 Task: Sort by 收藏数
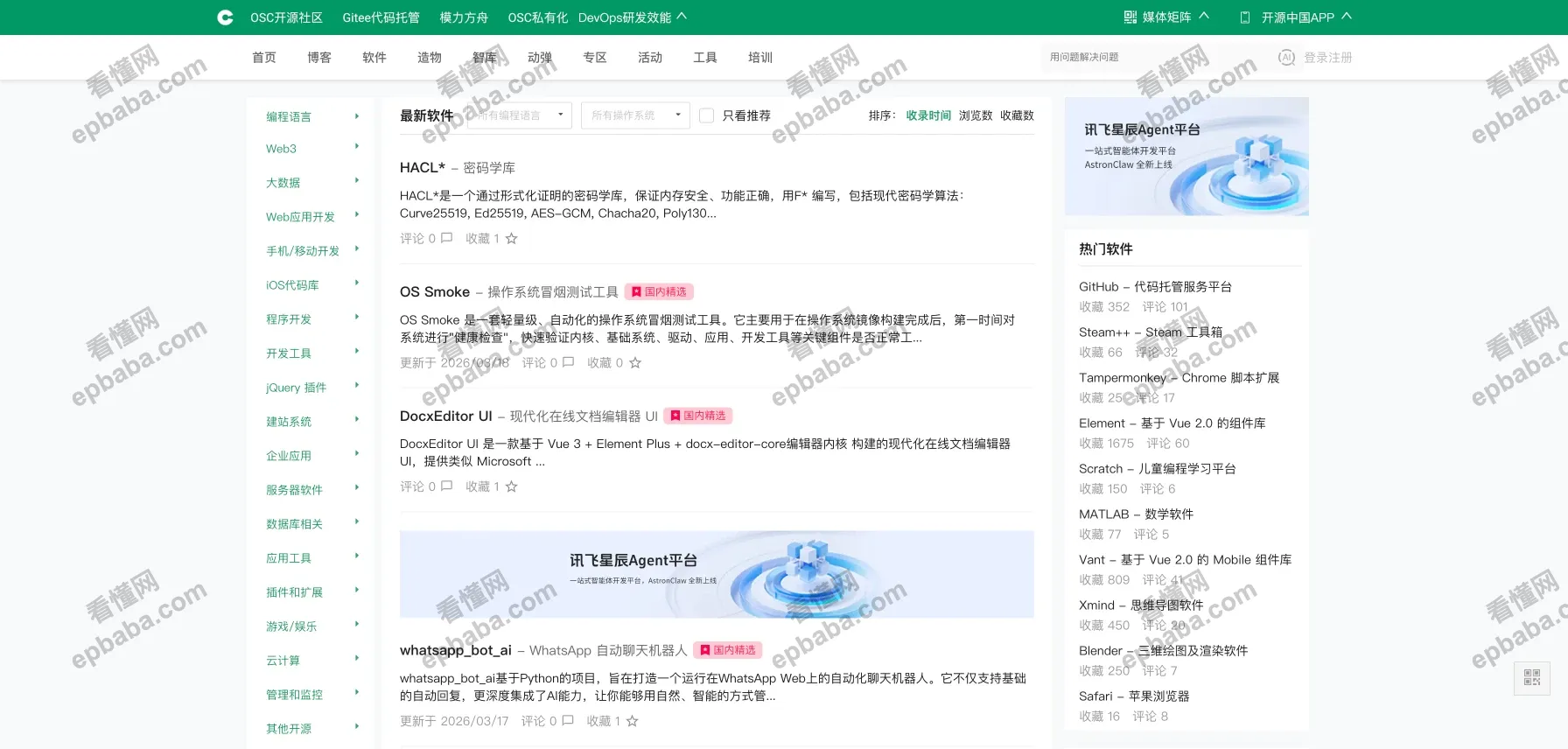coord(1017,115)
